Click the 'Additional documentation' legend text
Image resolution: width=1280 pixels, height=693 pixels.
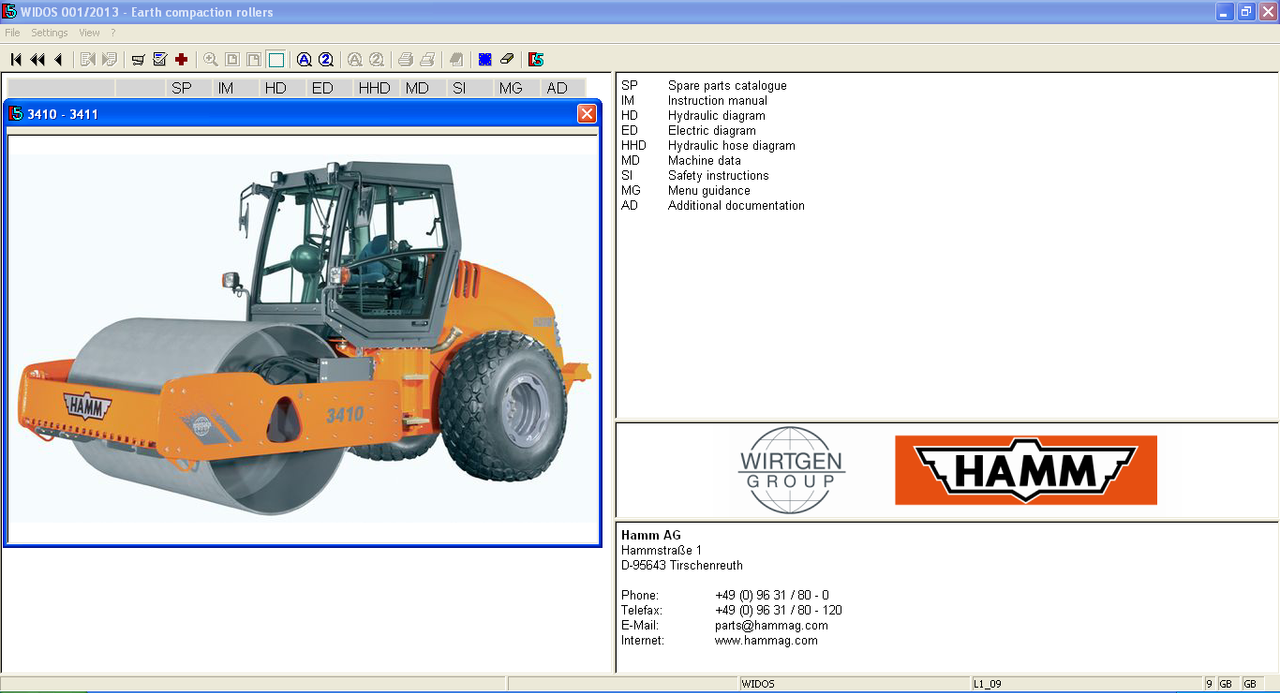[x=736, y=206]
